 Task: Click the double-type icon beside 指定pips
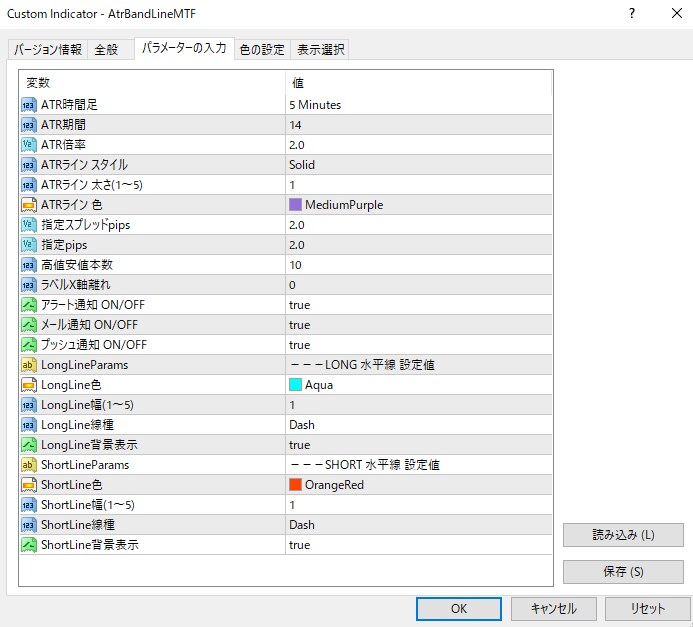point(29,245)
